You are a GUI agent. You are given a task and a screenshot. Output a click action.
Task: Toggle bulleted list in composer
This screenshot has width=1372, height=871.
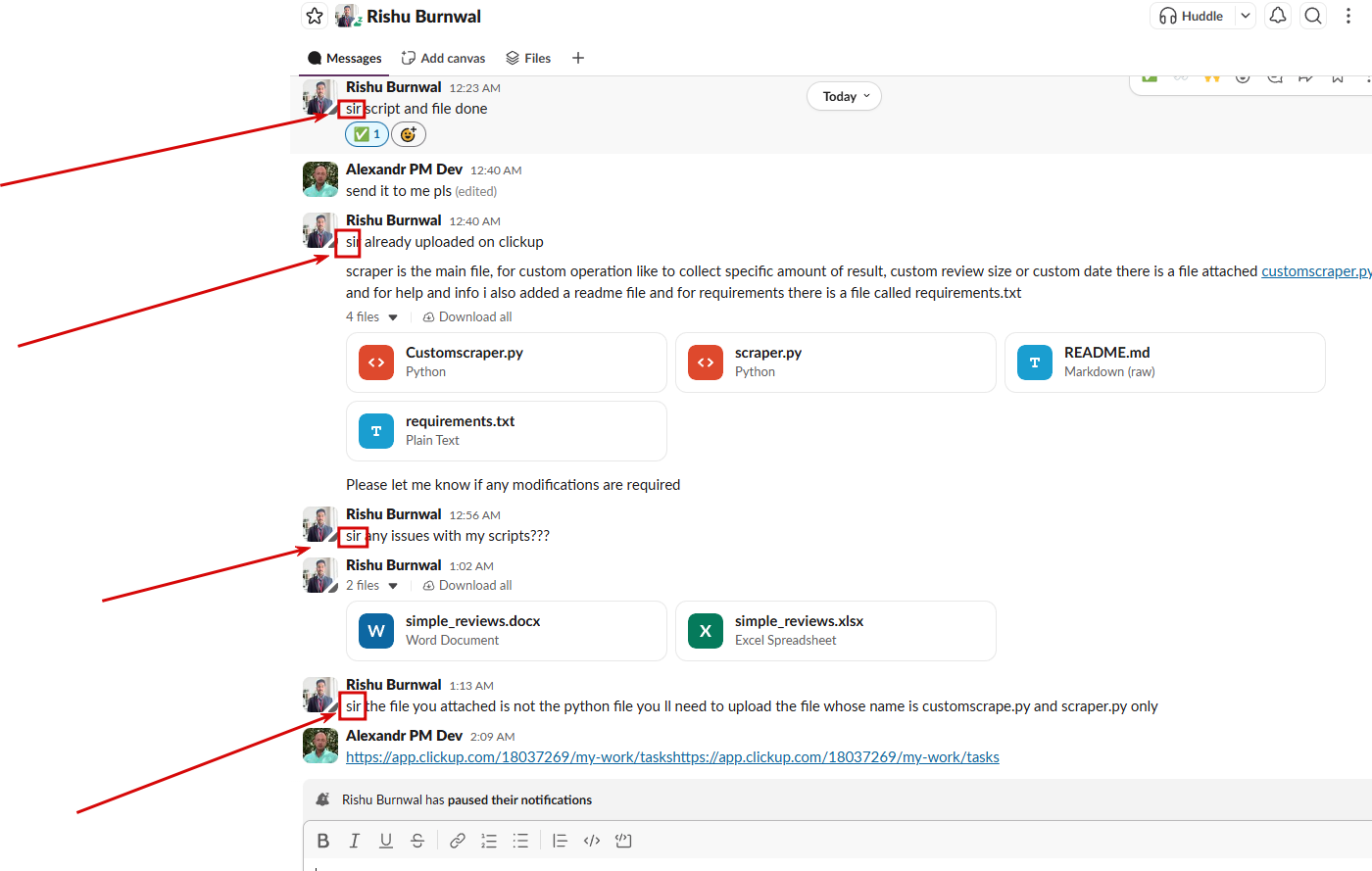520,841
